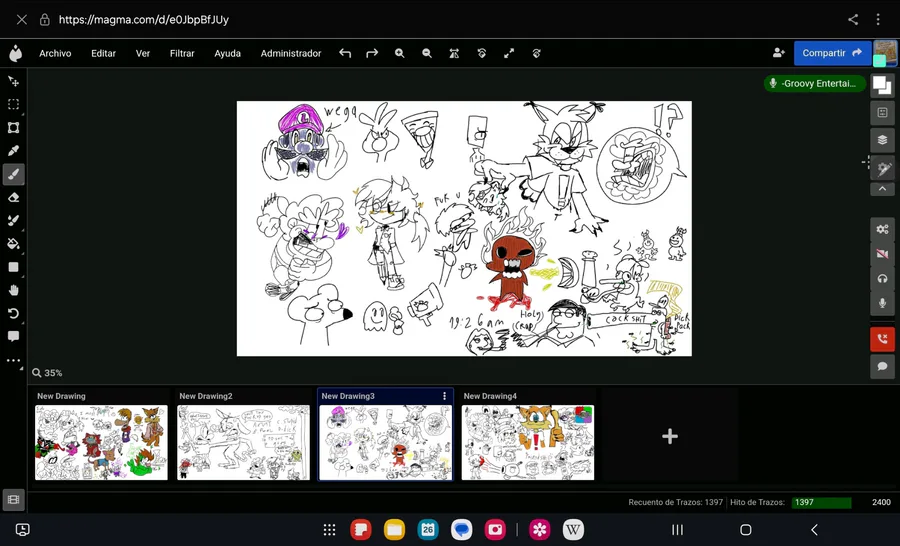Click the browser share icon

click(x=853, y=20)
